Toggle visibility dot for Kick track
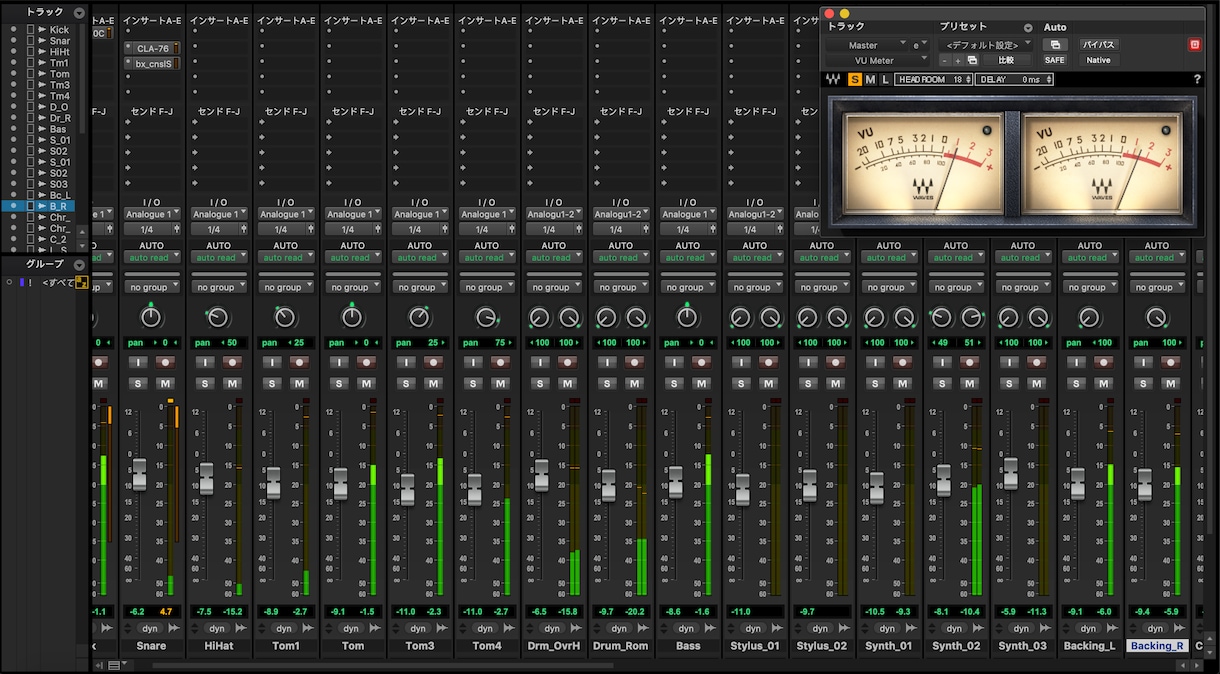The width and height of the screenshot is (1220, 674). click(13, 30)
